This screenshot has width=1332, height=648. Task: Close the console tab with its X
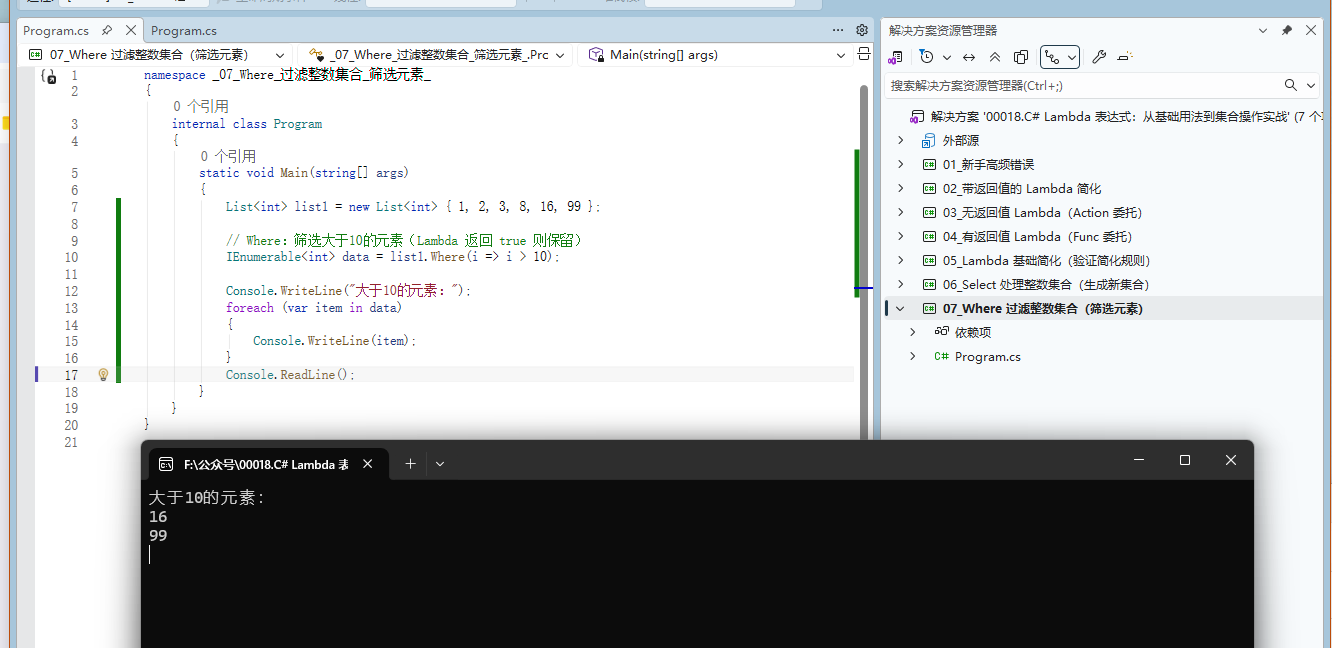[x=368, y=464]
